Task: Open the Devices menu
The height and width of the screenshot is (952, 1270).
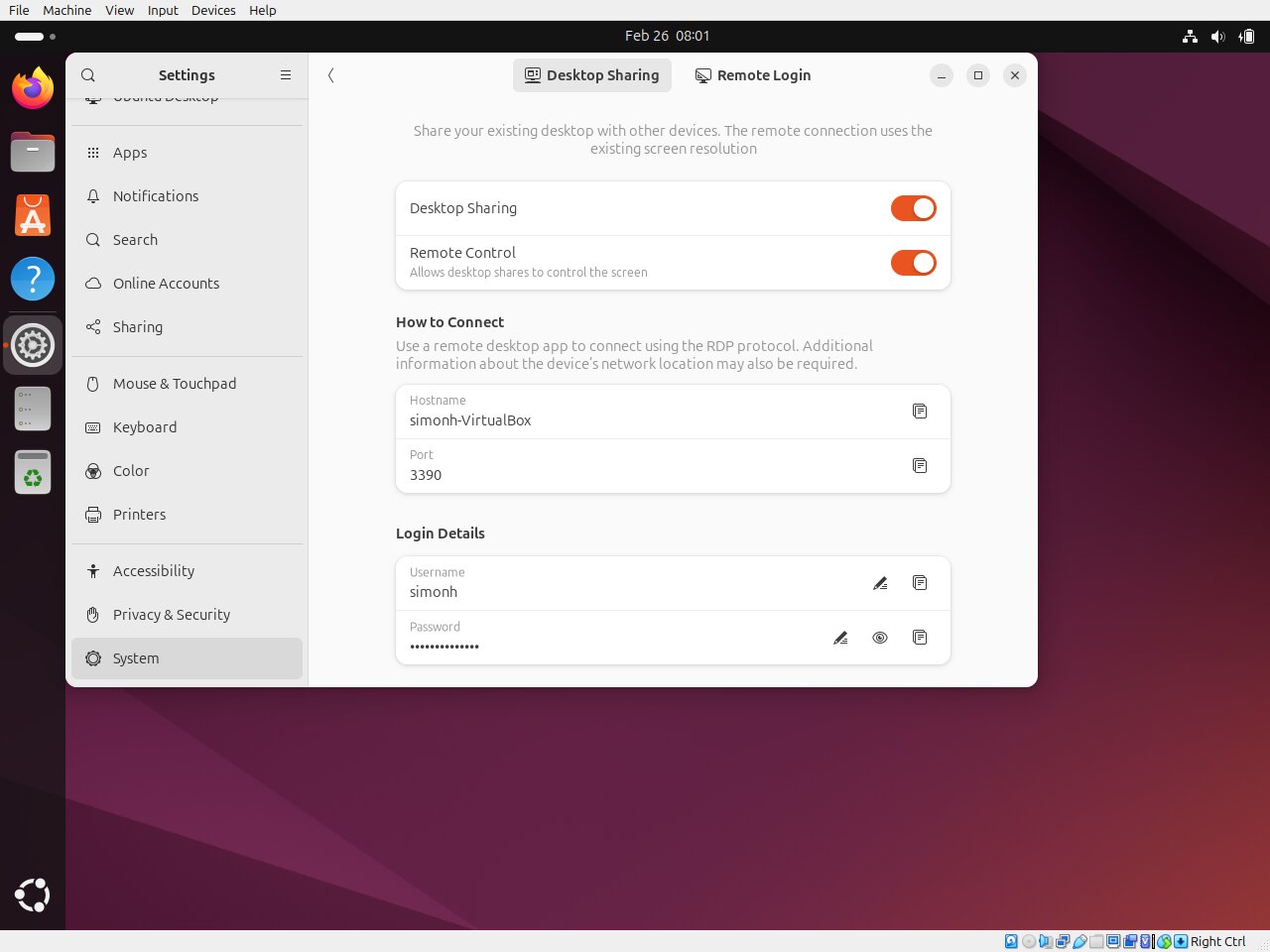Action: [x=213, y=10]
